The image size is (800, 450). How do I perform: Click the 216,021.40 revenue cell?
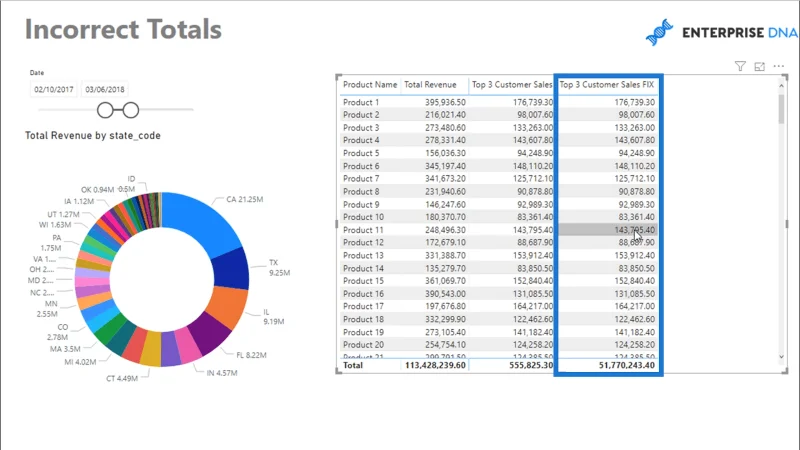[445, 115]
